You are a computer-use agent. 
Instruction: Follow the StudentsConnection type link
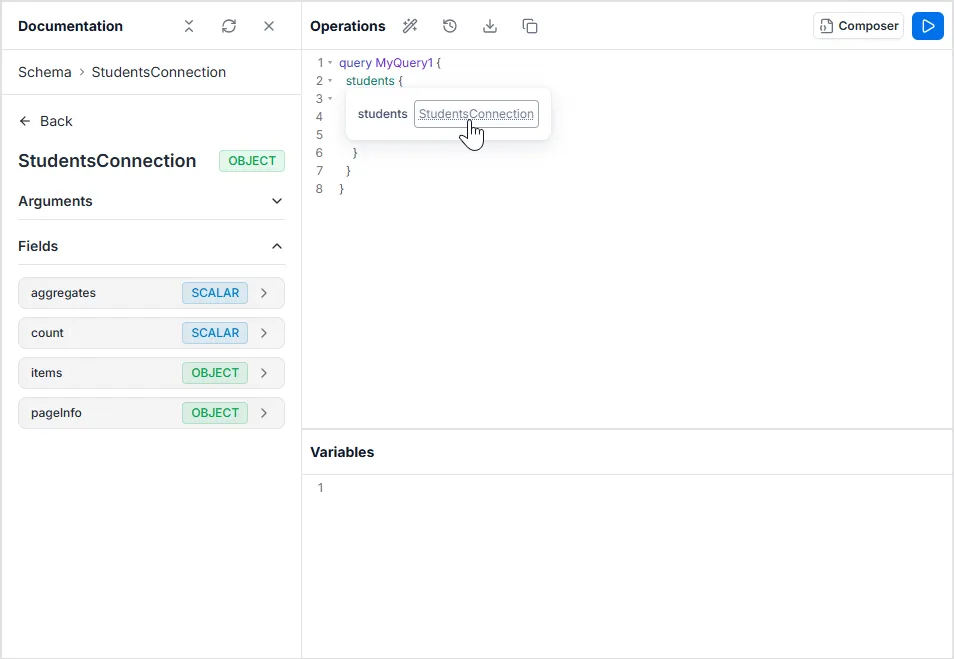coord(476,114)
